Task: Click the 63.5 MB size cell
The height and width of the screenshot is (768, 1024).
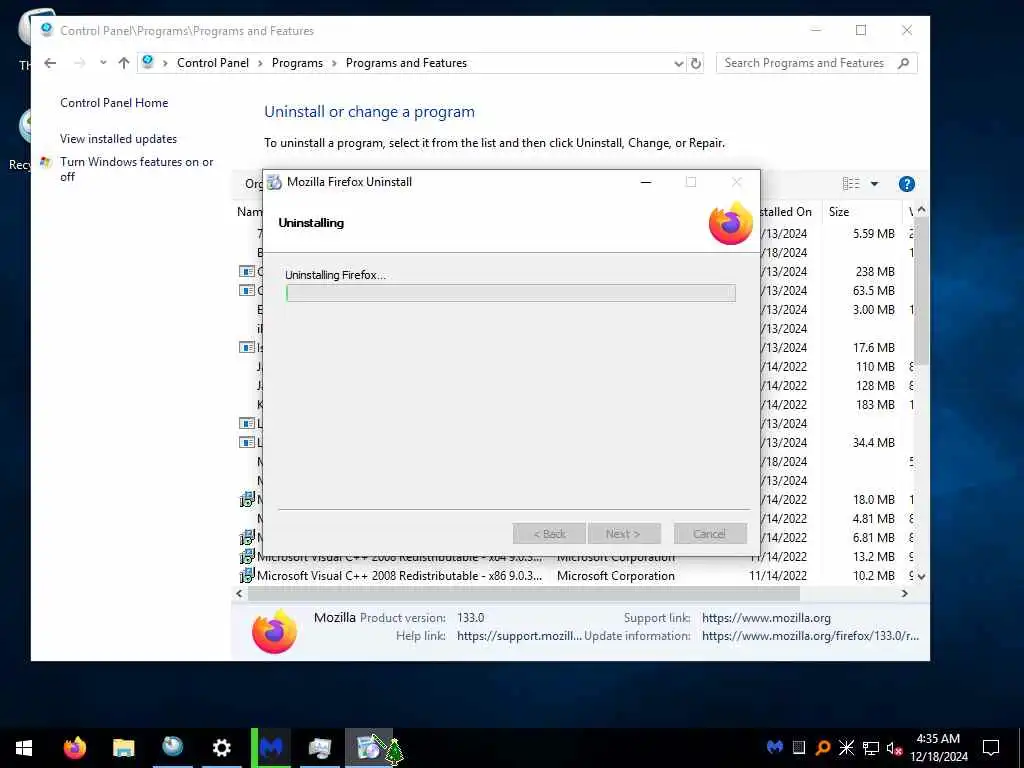Action: 873,291
